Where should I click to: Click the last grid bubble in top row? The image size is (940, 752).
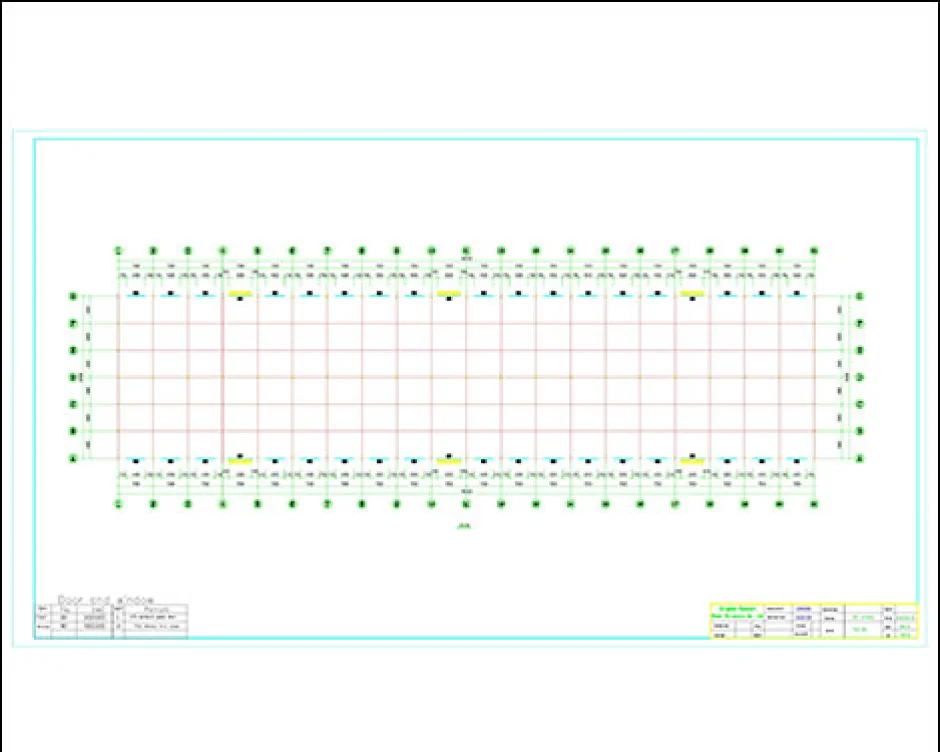tap(814, 251)
